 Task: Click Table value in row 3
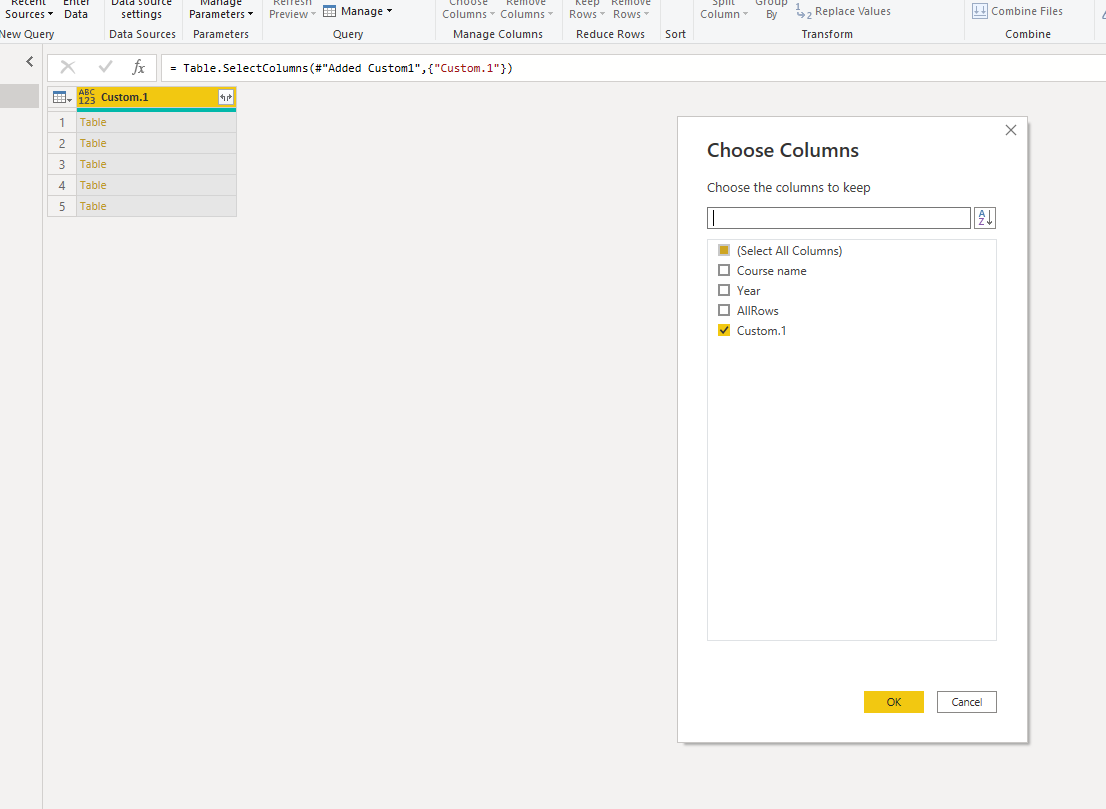pyautogui.click(x=93, y=164)
